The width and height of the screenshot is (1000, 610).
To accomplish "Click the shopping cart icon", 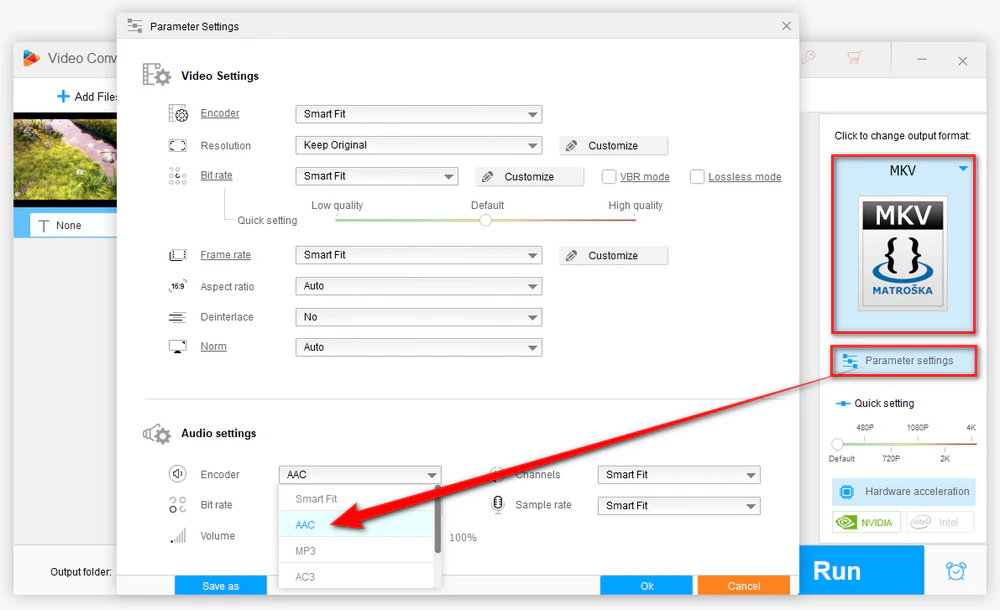I will tap(854, 57).
